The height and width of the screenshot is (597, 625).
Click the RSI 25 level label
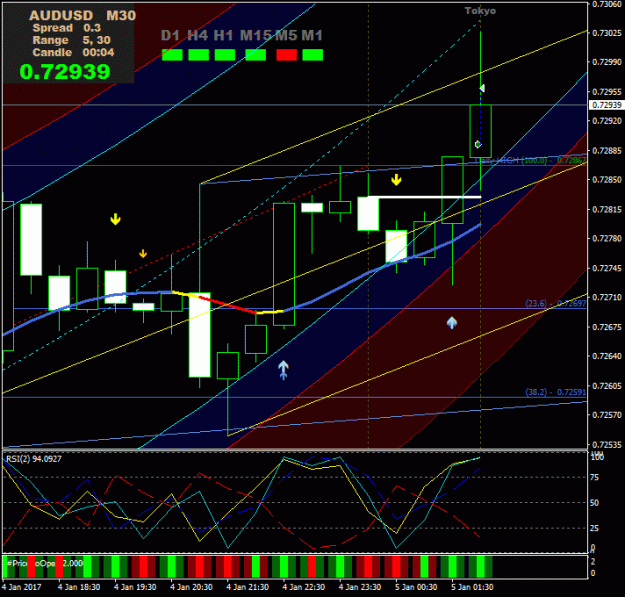point(594,528)
